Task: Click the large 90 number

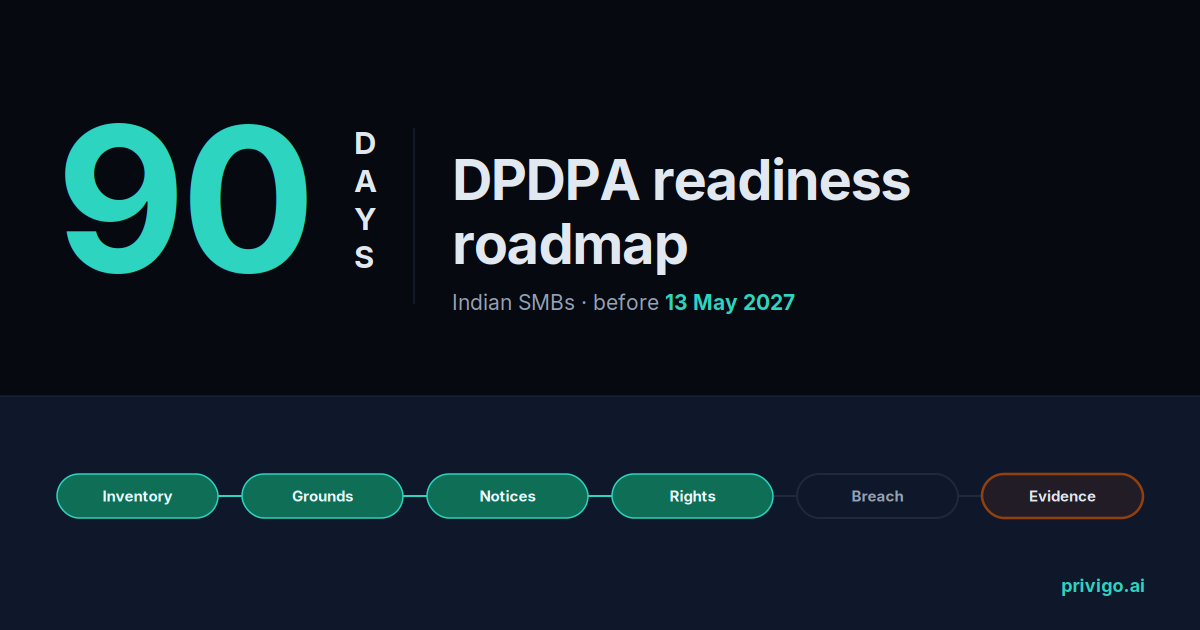Action: point(187,201)
